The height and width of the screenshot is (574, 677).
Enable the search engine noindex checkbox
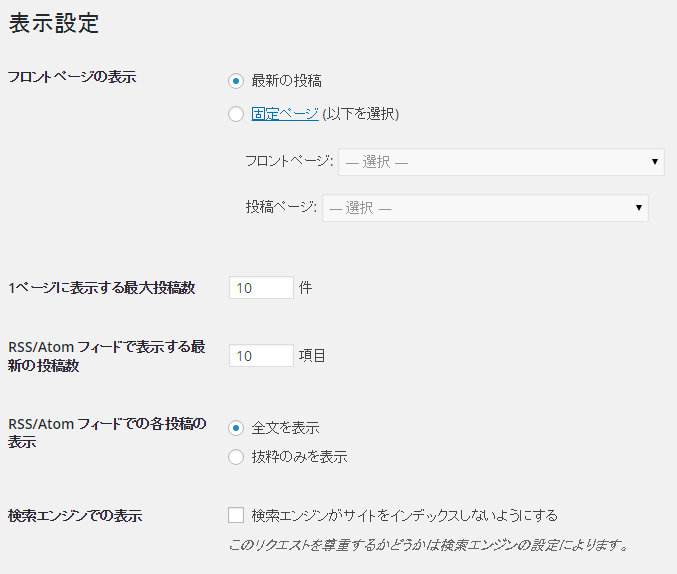pos(236,515)
